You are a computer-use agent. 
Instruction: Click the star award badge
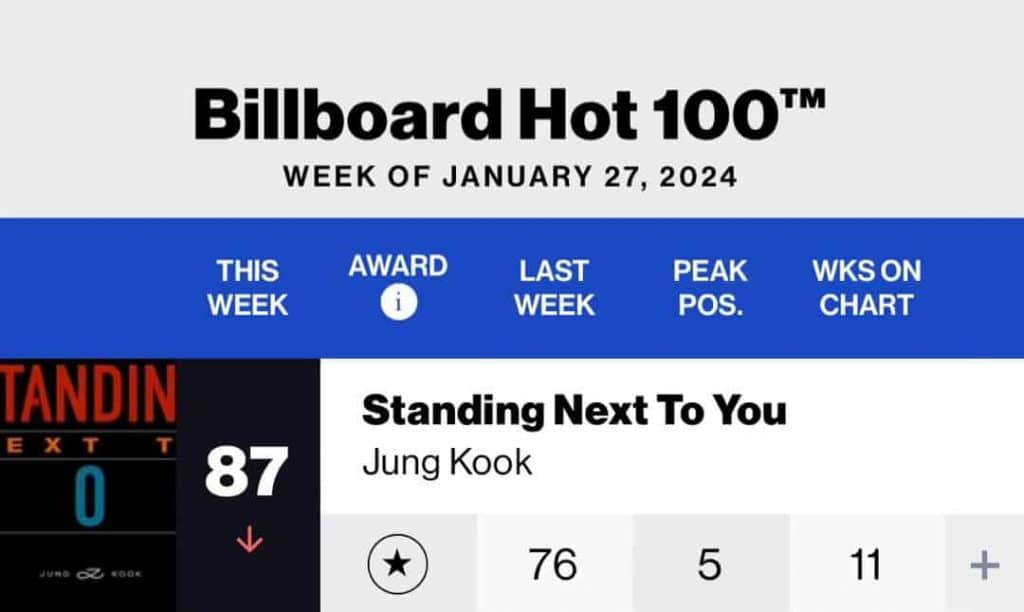pos(398,565)
